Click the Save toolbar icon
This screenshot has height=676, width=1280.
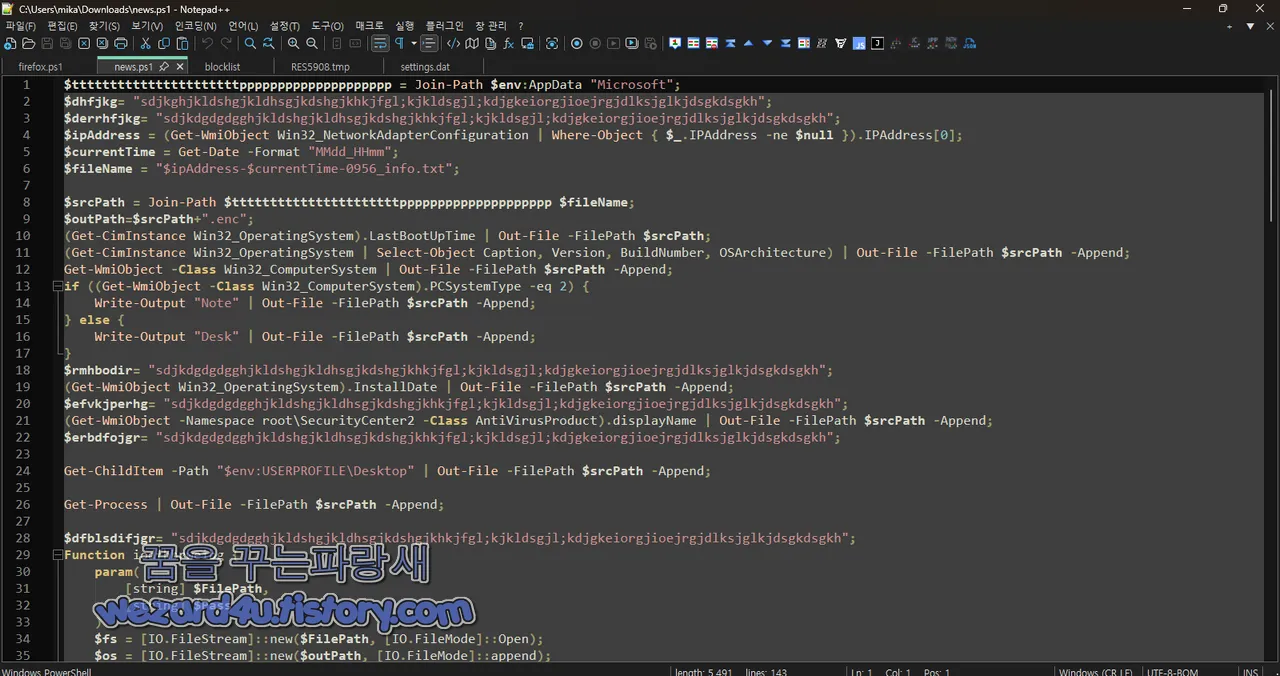[47, 44]
